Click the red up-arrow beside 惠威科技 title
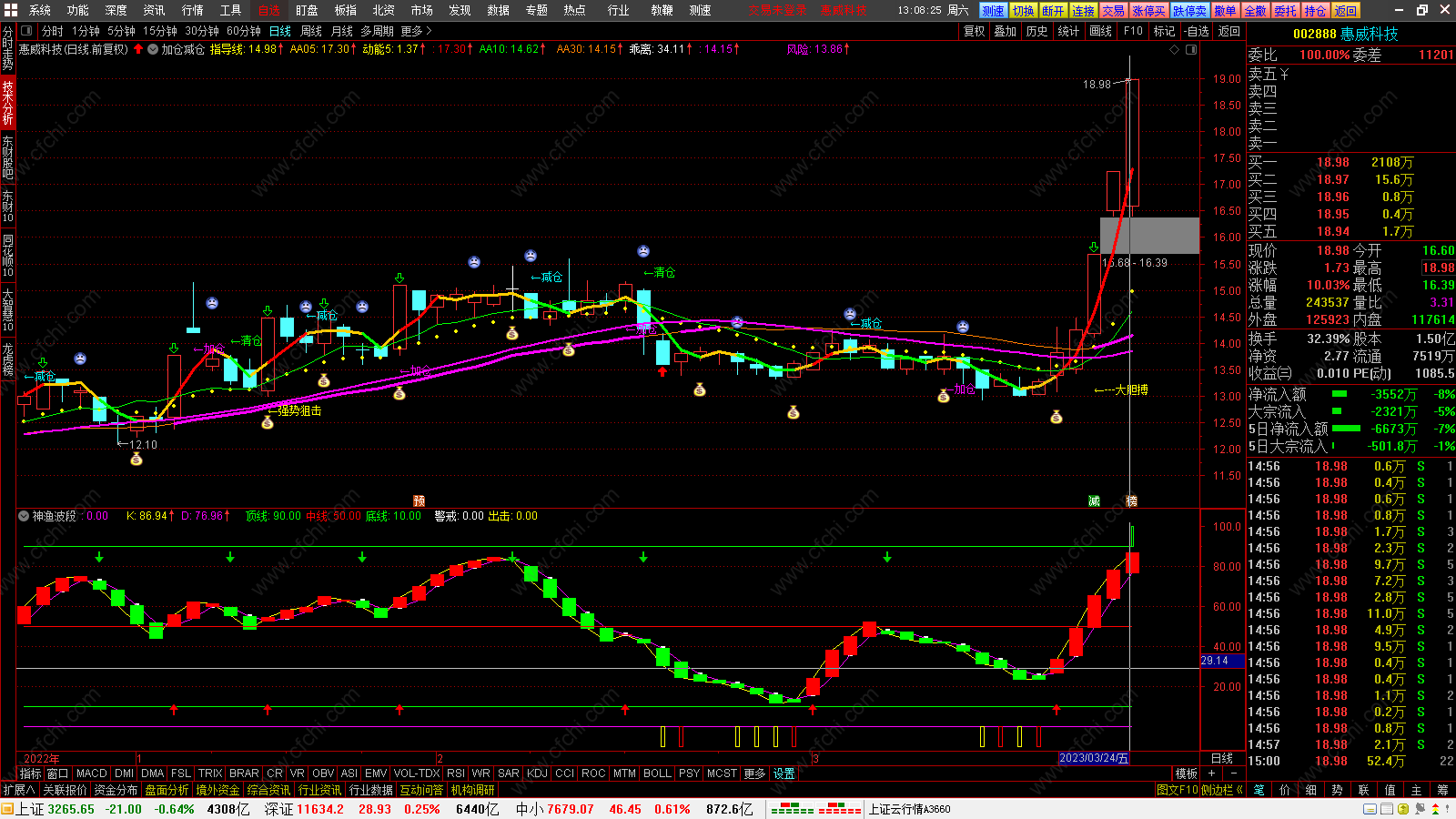Viewport: 1456px width, 819px height. [138, 49]
